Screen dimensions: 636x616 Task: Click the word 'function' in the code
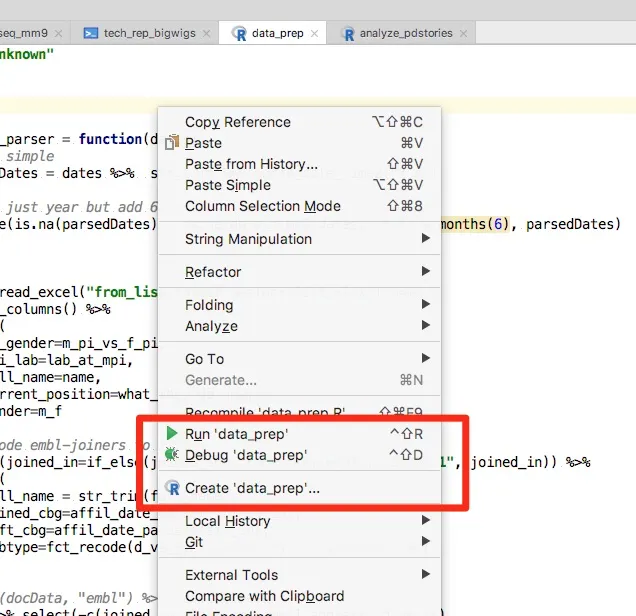tap(110, 139)
